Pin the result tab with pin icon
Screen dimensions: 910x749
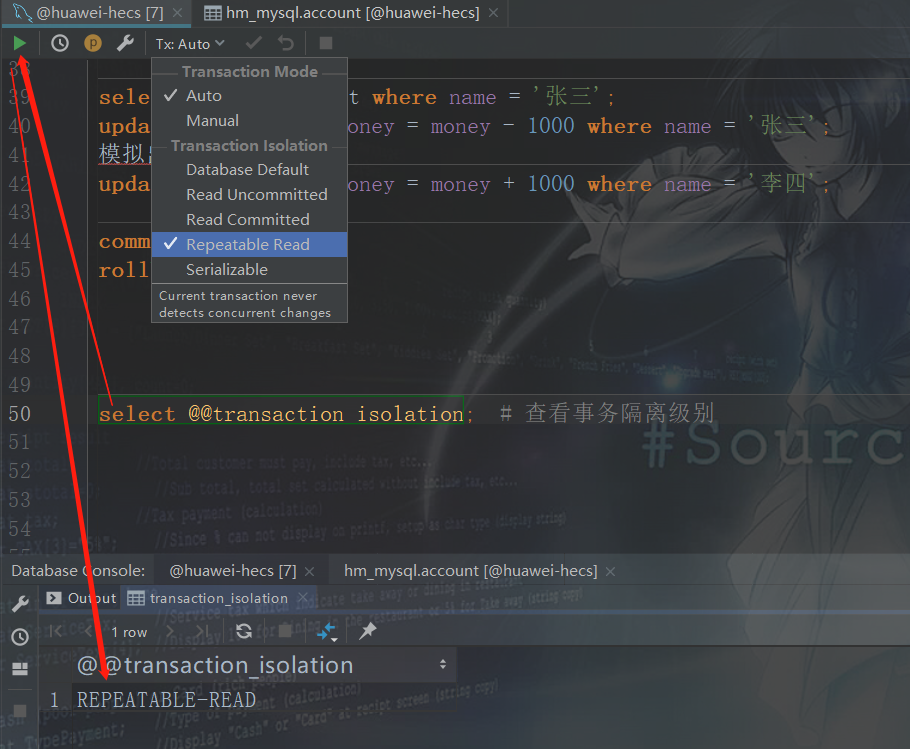(367, 631)
